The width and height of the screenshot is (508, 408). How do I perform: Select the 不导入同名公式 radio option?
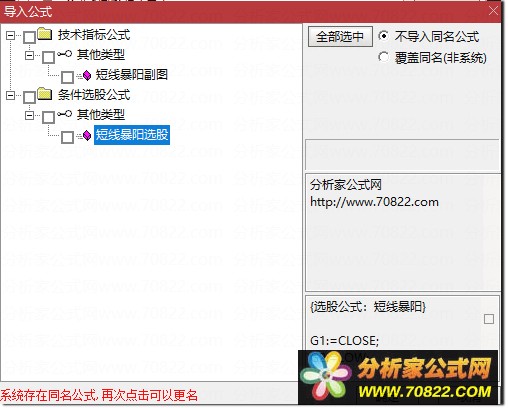[384, 36]
